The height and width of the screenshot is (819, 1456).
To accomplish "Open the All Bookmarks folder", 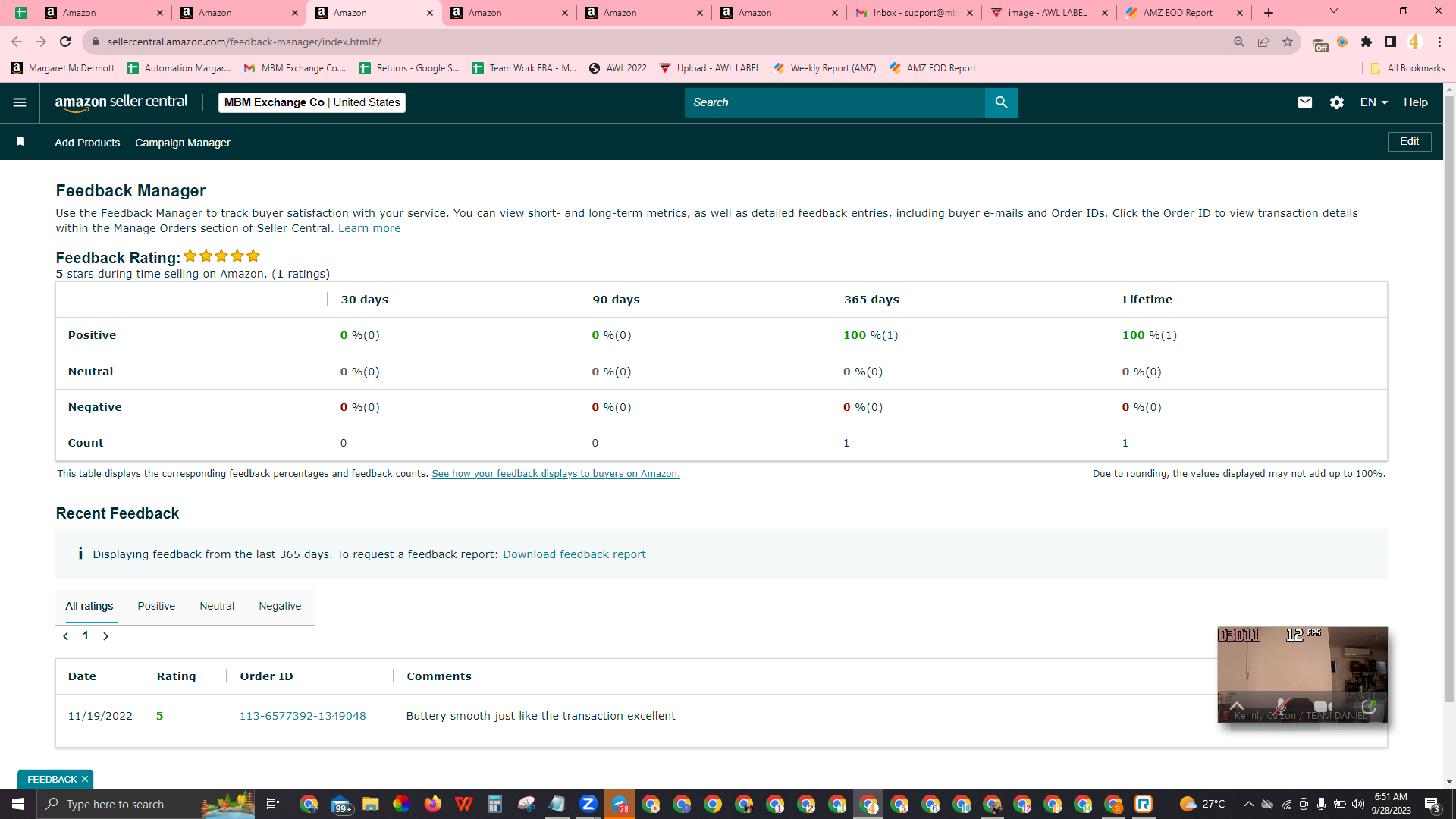I will point(1407,68).
